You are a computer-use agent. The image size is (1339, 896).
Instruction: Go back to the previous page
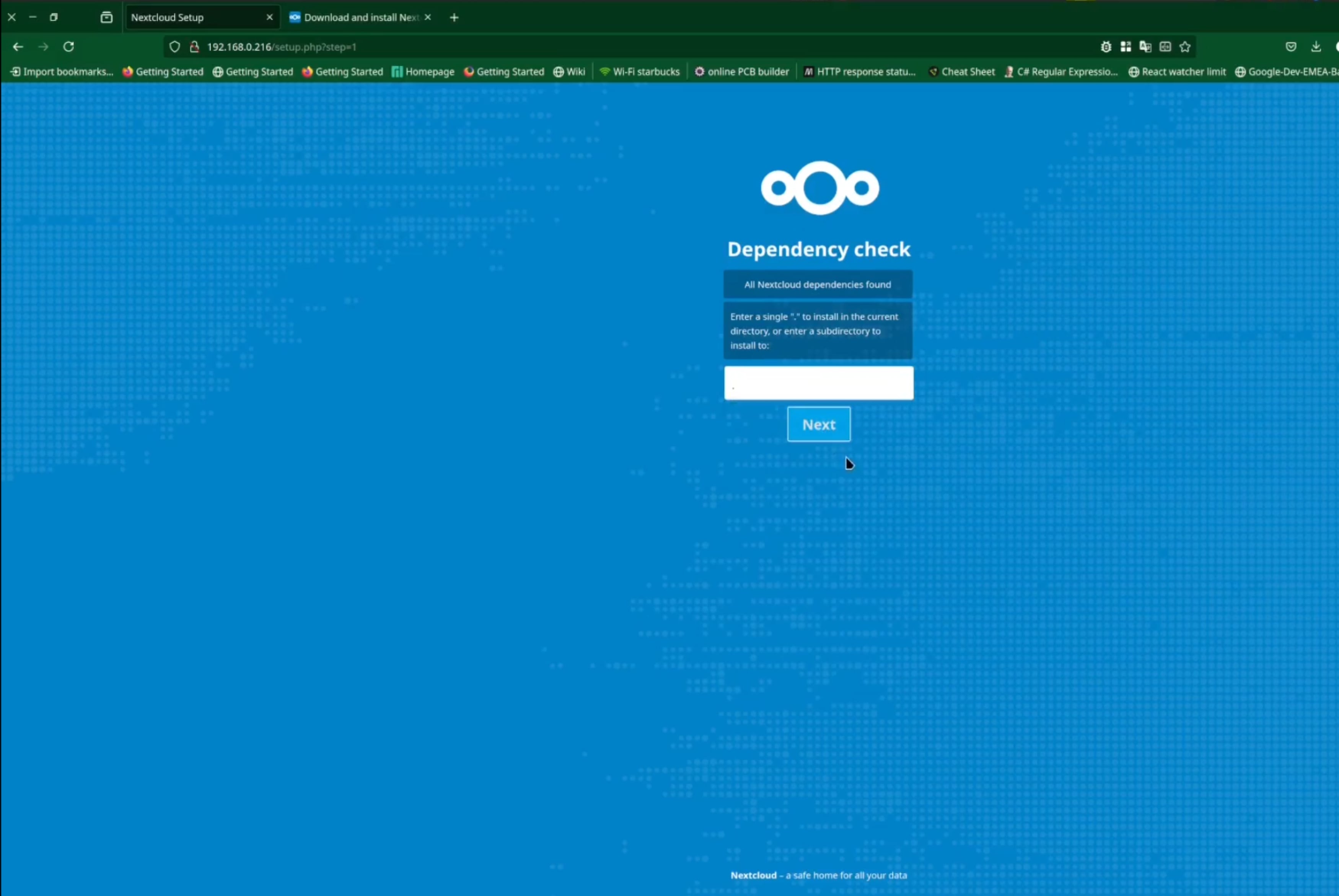point(18,47)
